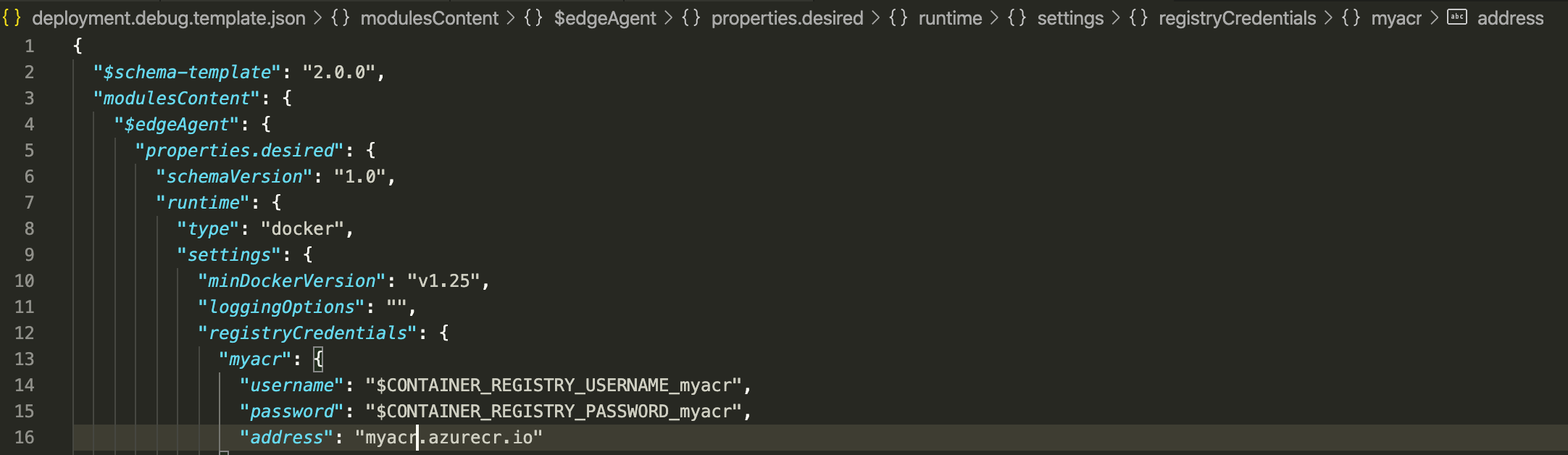Screen dimensions: 1568x455
Task: Open the modulesContent breadcrumb dropdown
Action: click(430, 18)
